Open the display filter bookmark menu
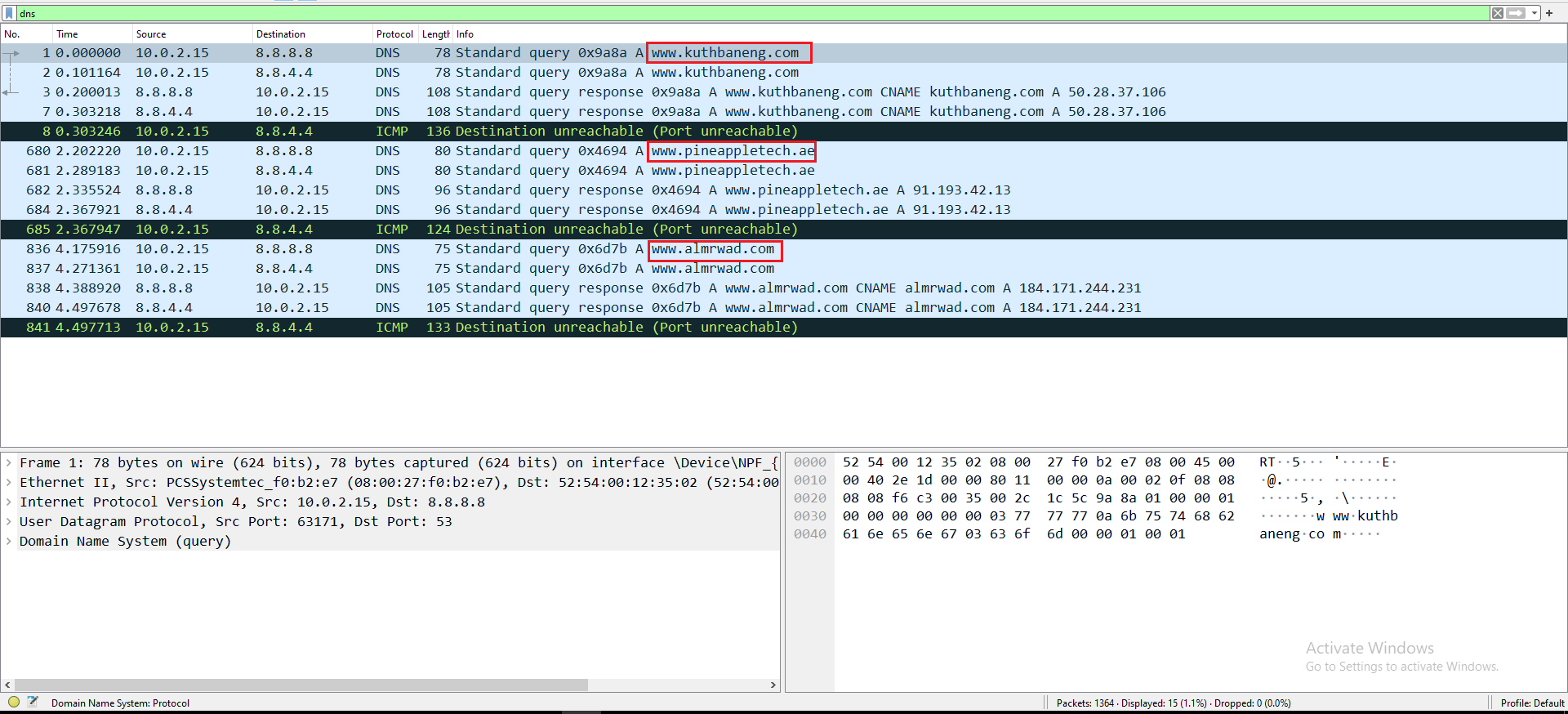 click(9, 13)
